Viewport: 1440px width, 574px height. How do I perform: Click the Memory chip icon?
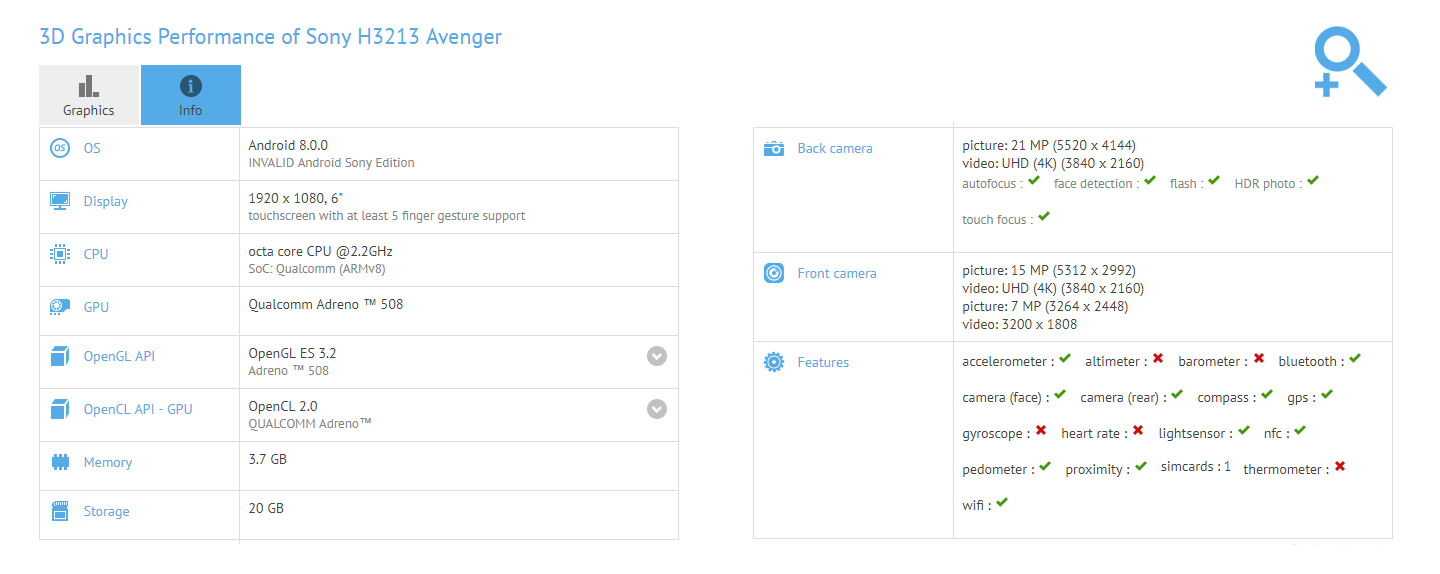click(60, 462)
